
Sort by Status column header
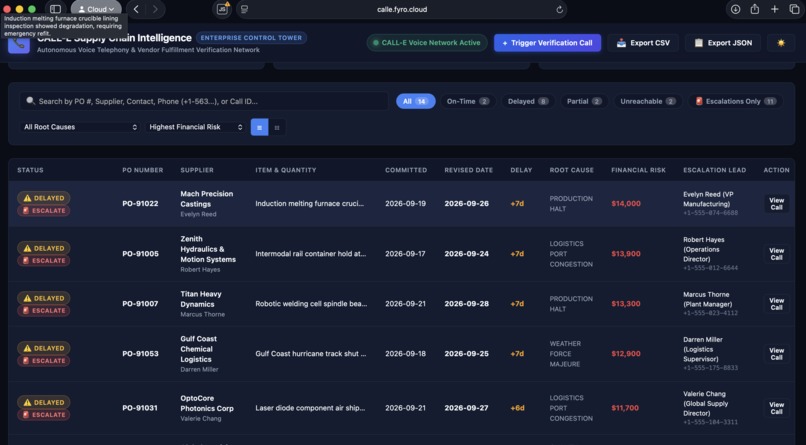click(30, 170)
